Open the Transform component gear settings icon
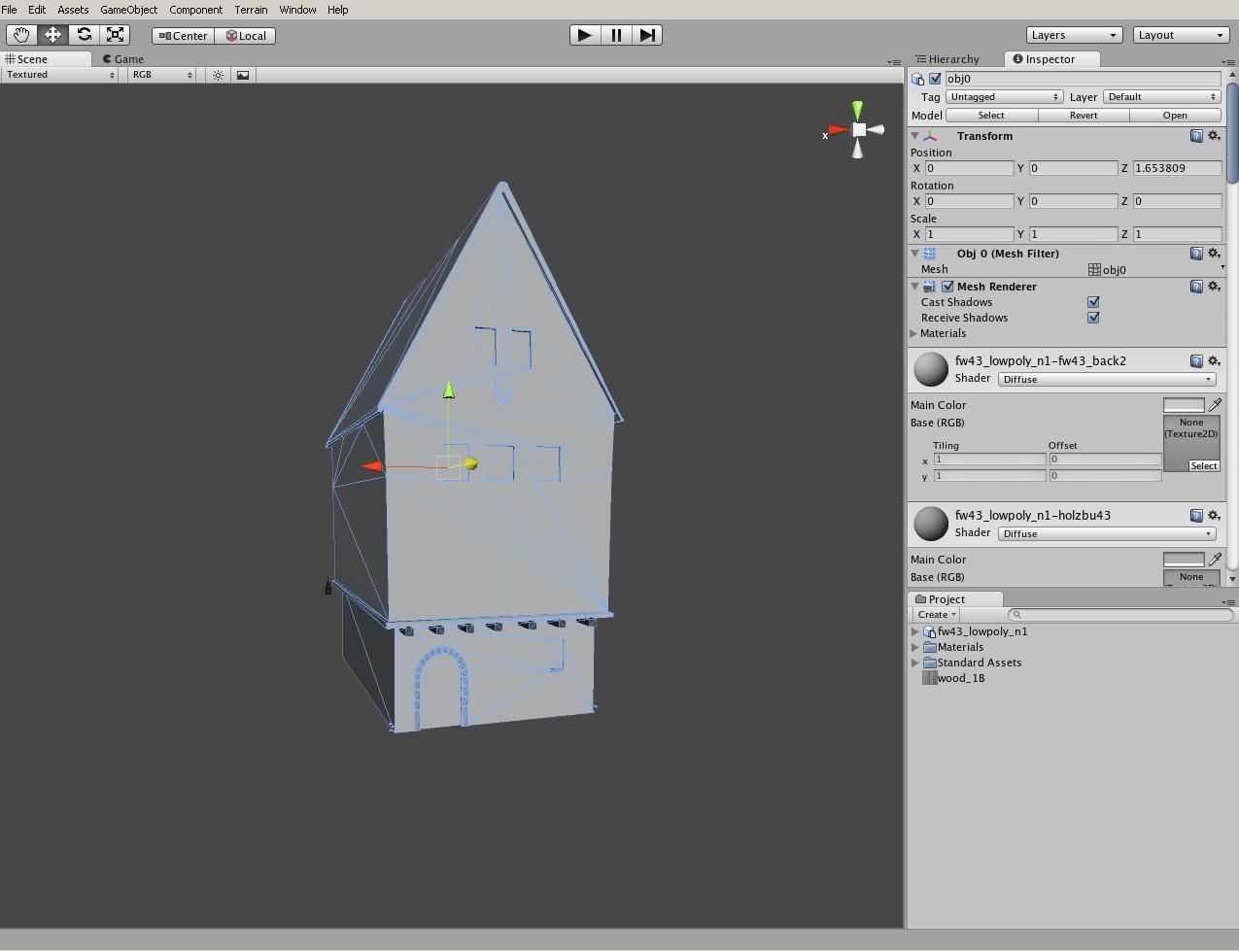The width and height of the screenshot is (1239, 952). (1213, 136)
